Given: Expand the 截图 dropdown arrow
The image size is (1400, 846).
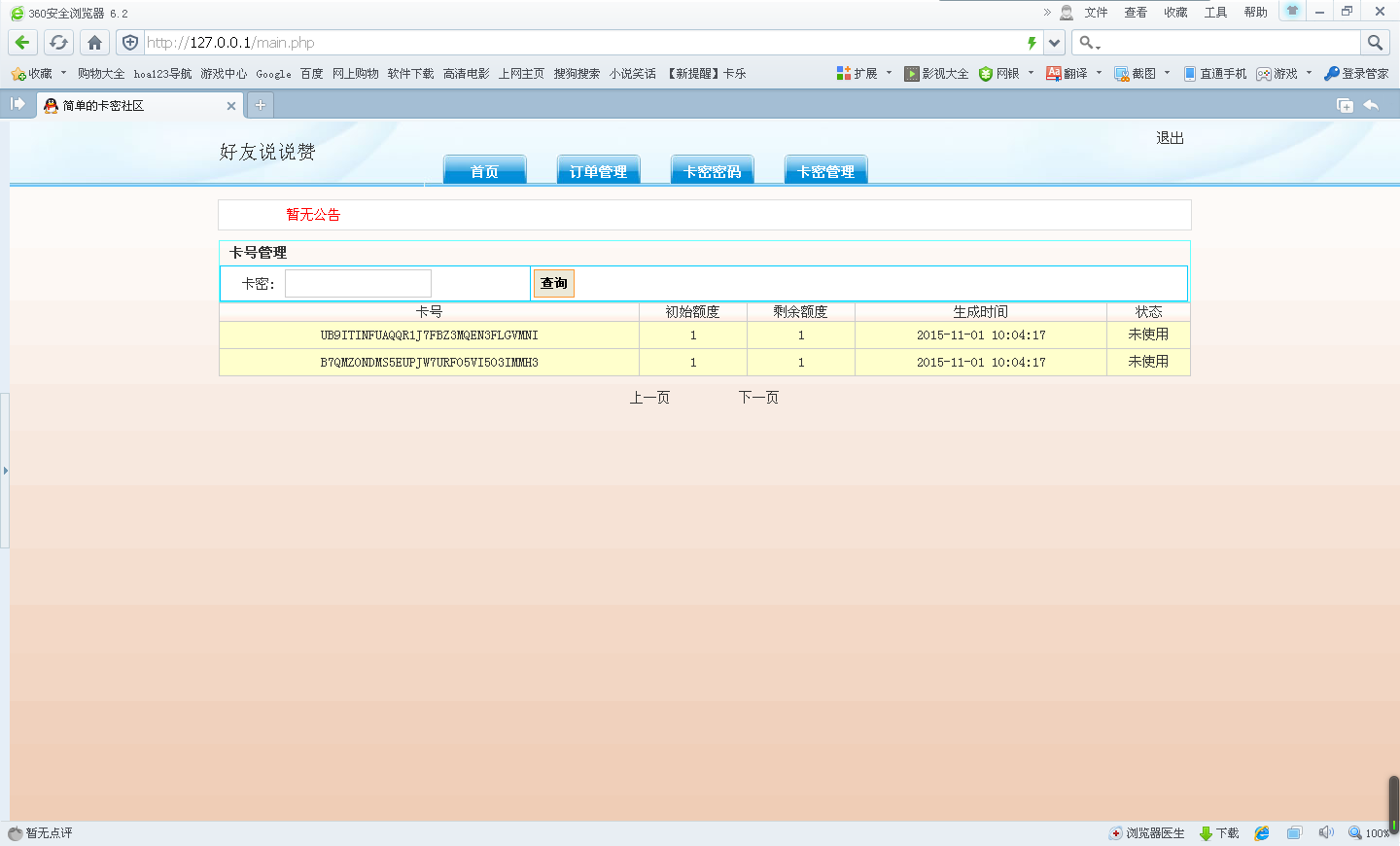Looking at the screenshot, I should tap(1167, 73).
